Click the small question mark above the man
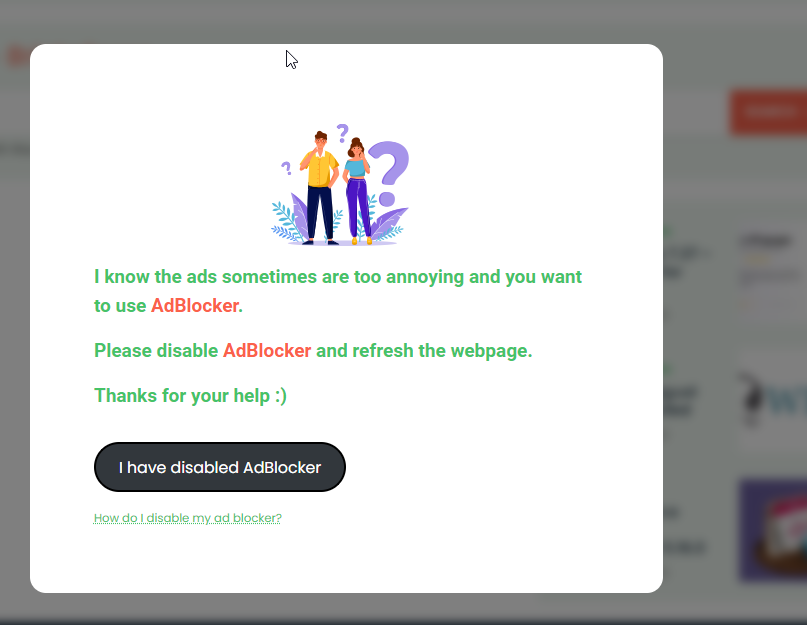 coord(343,133)
